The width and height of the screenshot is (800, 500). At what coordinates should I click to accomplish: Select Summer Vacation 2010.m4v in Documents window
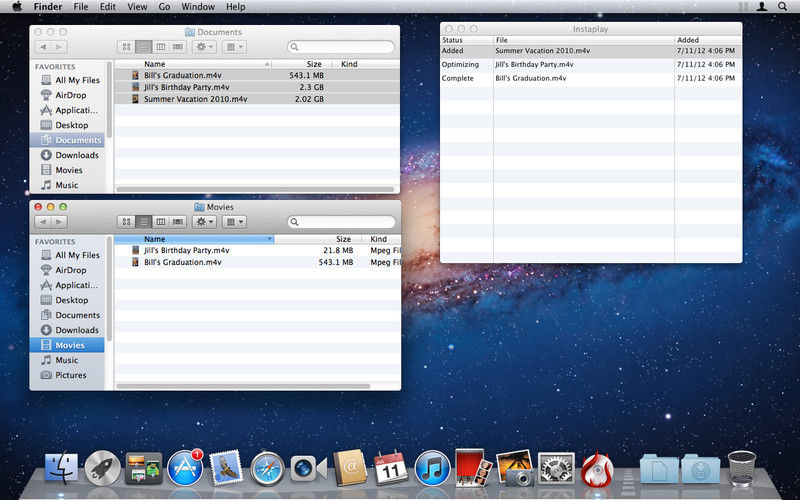point(257,99)
